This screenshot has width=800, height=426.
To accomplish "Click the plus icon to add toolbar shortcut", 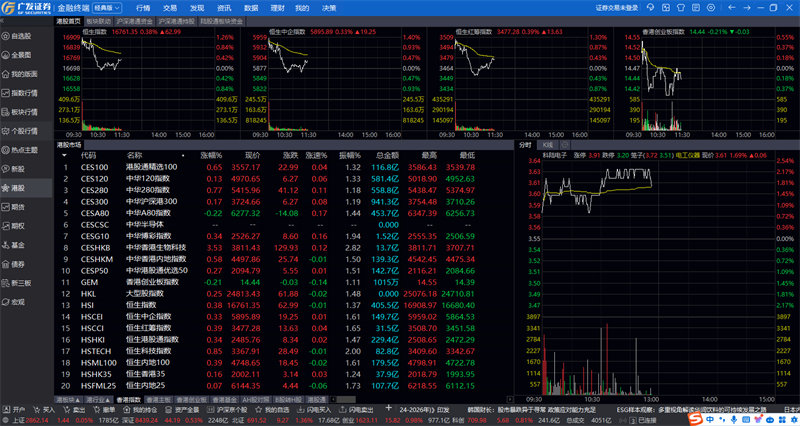I will [388, 408].
